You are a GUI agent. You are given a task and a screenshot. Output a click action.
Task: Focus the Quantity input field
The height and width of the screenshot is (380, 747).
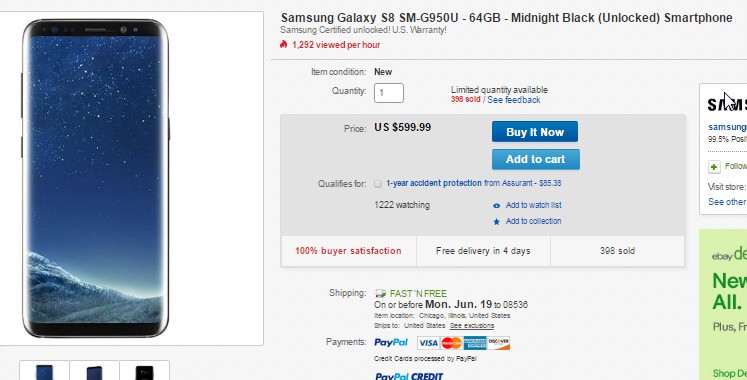click(389, 93)
